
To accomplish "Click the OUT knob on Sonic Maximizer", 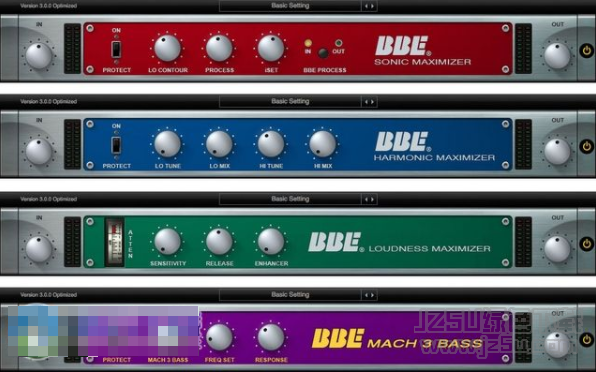I will 557,56.
